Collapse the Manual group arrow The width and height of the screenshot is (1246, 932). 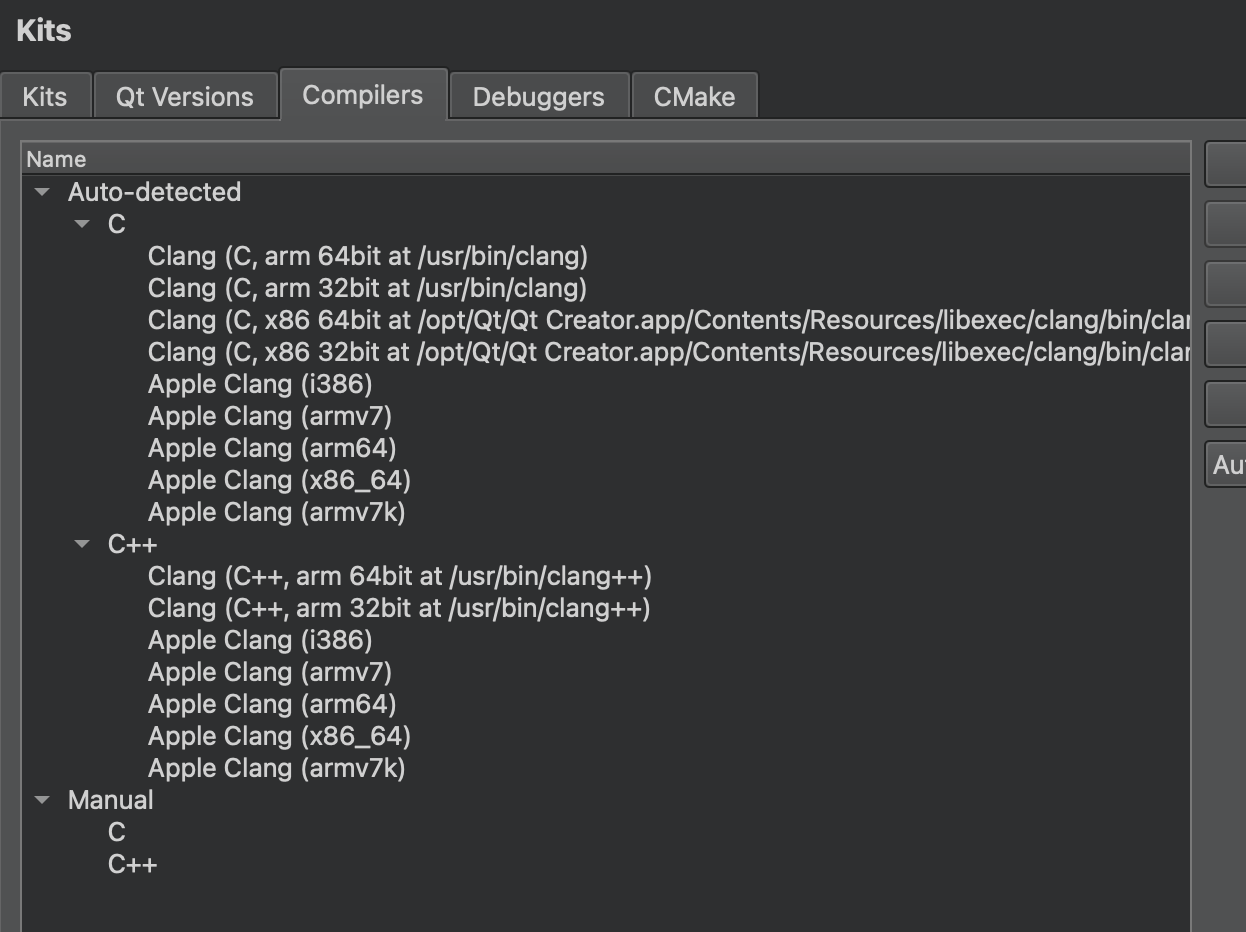coord(42,800)
